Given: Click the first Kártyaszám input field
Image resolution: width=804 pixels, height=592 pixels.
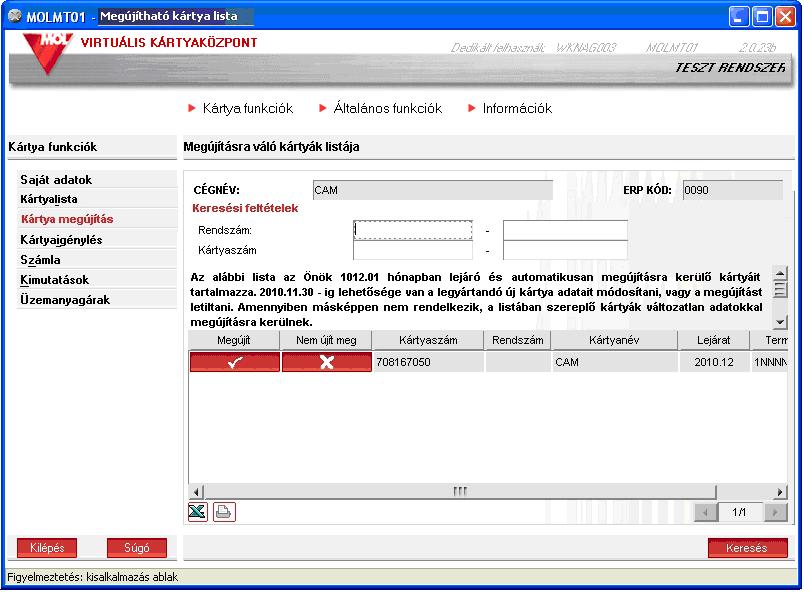Looking at the screenshot, I should pos(413,250).
